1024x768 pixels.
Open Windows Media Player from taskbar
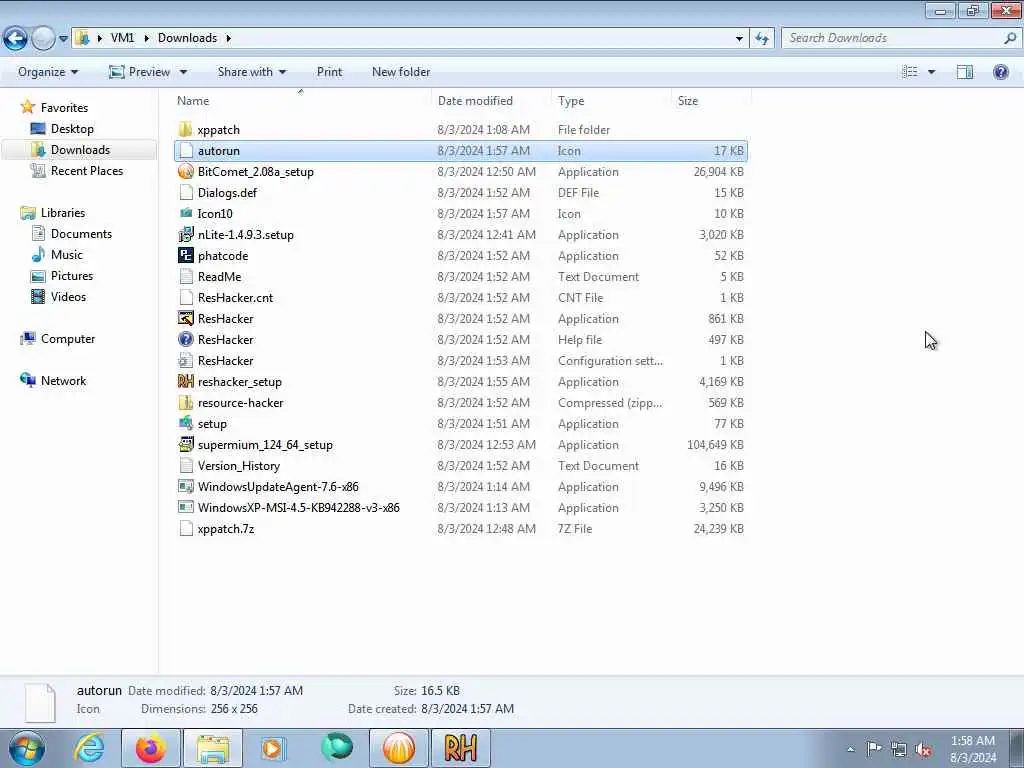tap(274, 748)
